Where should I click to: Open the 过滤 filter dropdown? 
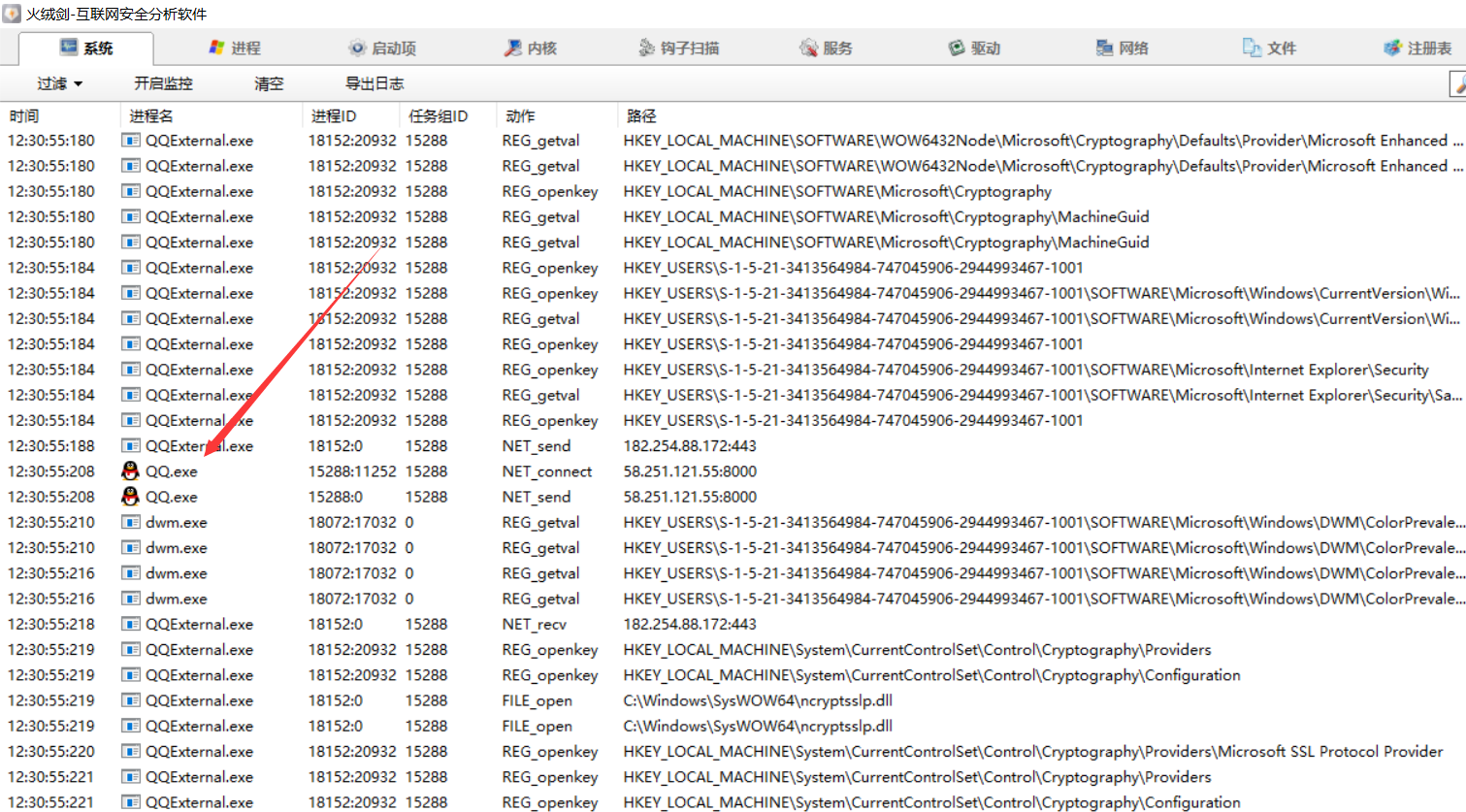tap(59, 83)
